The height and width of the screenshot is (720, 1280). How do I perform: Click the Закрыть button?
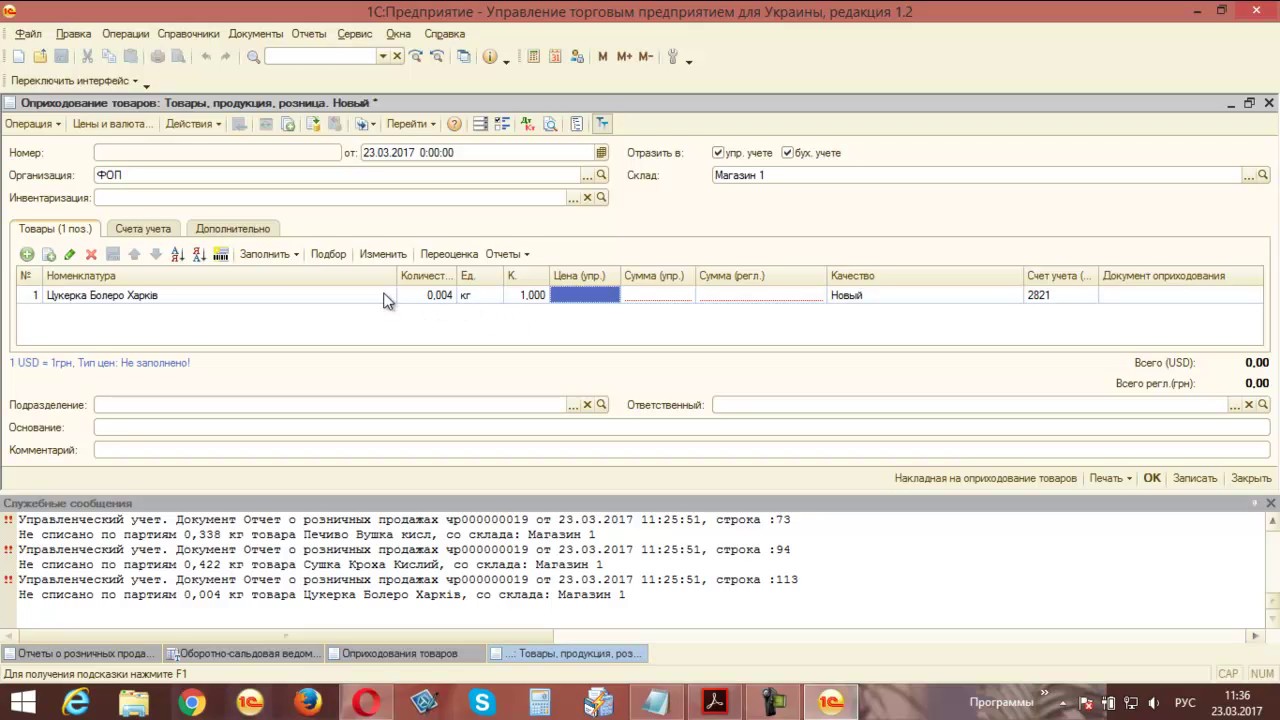1251,479
